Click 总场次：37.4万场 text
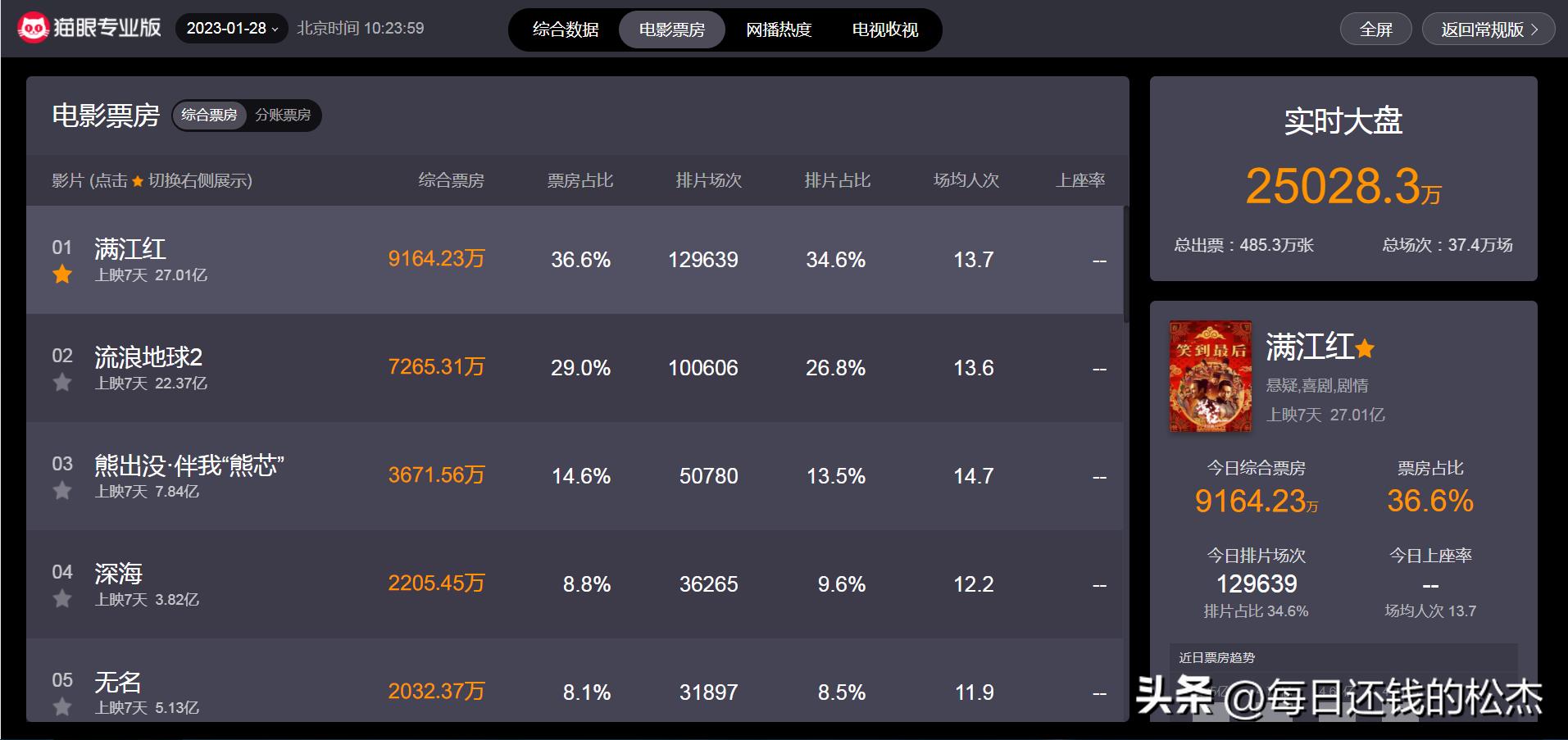 1448,245
